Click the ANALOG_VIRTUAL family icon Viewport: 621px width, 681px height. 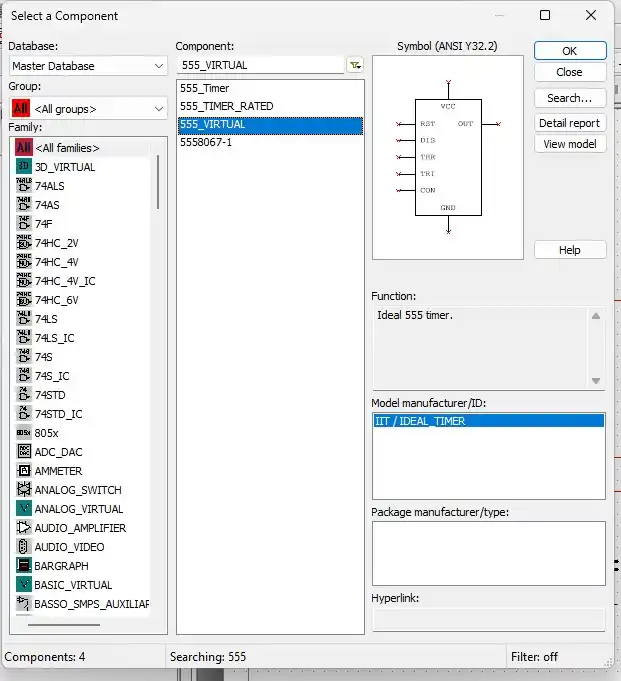[24, 509]
